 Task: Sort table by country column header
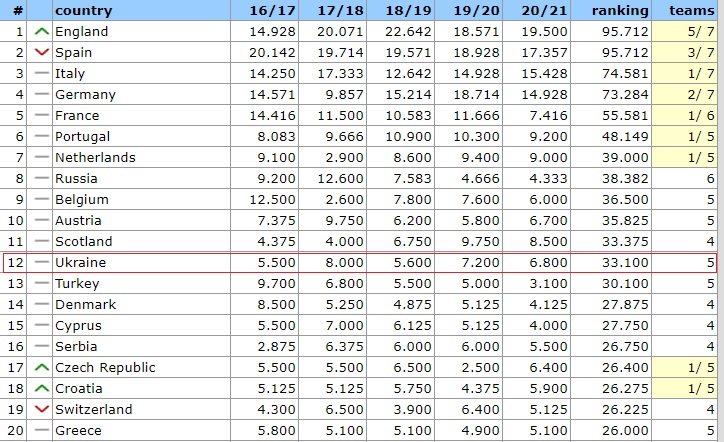[83, 11]
